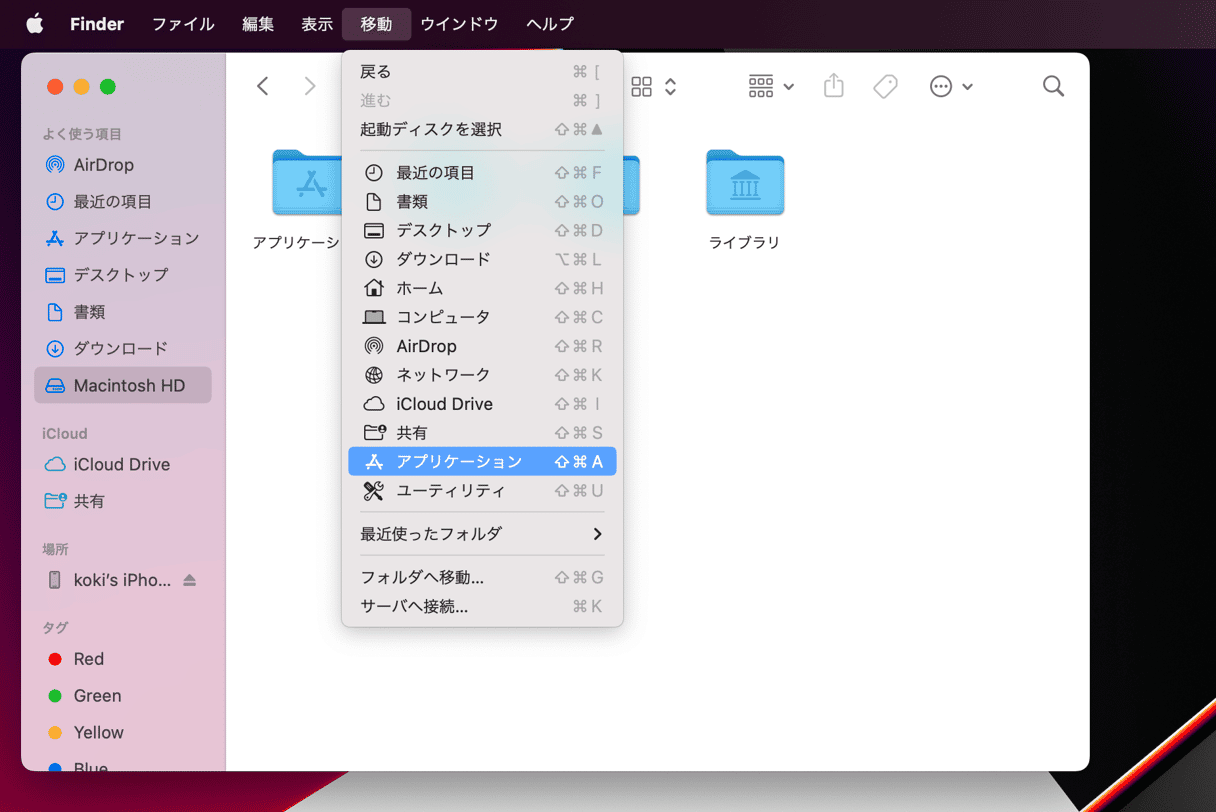Click the タグ sidebar section header

(x=55, y=628)
